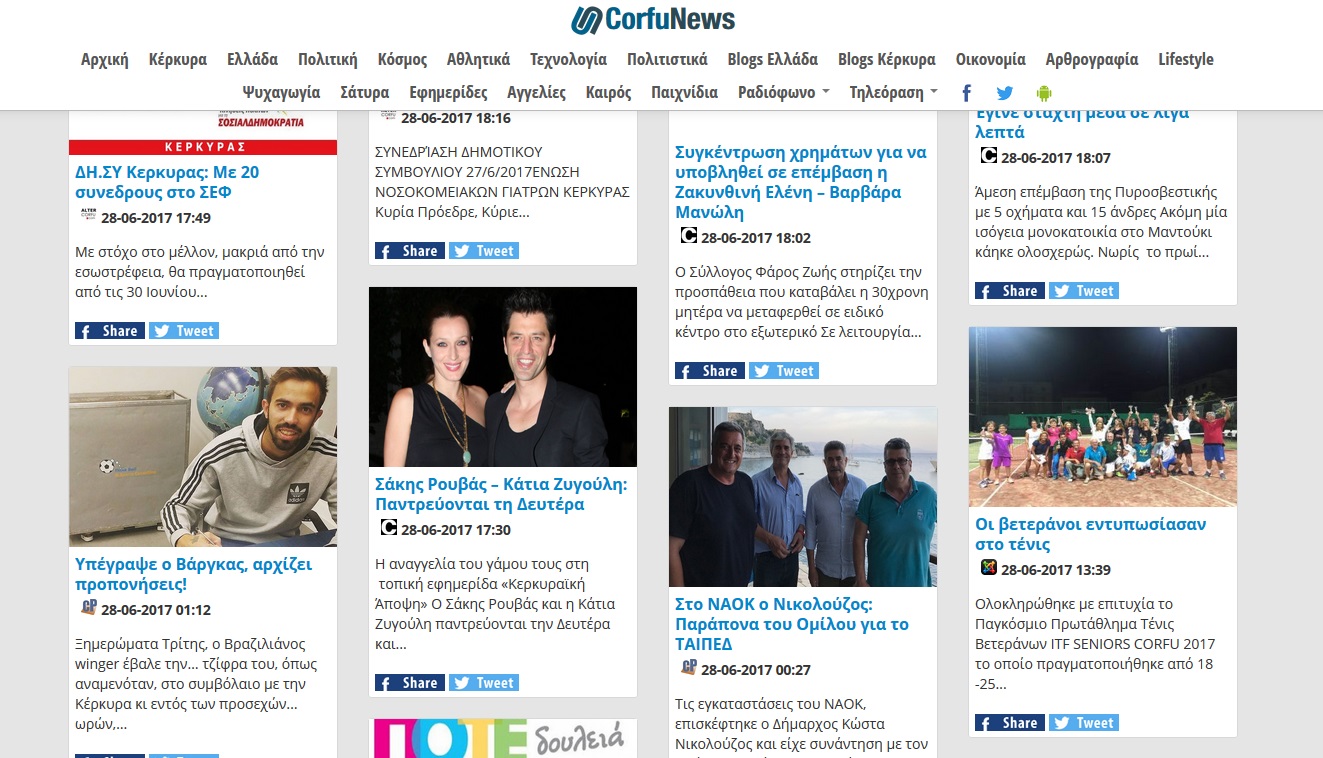Tweet the Σάκης Ρουβάς wedding article

(484, 683)
